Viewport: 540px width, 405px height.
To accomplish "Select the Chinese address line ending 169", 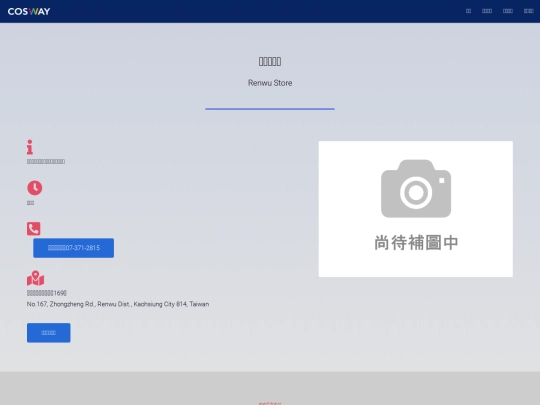I will point(47,293).
